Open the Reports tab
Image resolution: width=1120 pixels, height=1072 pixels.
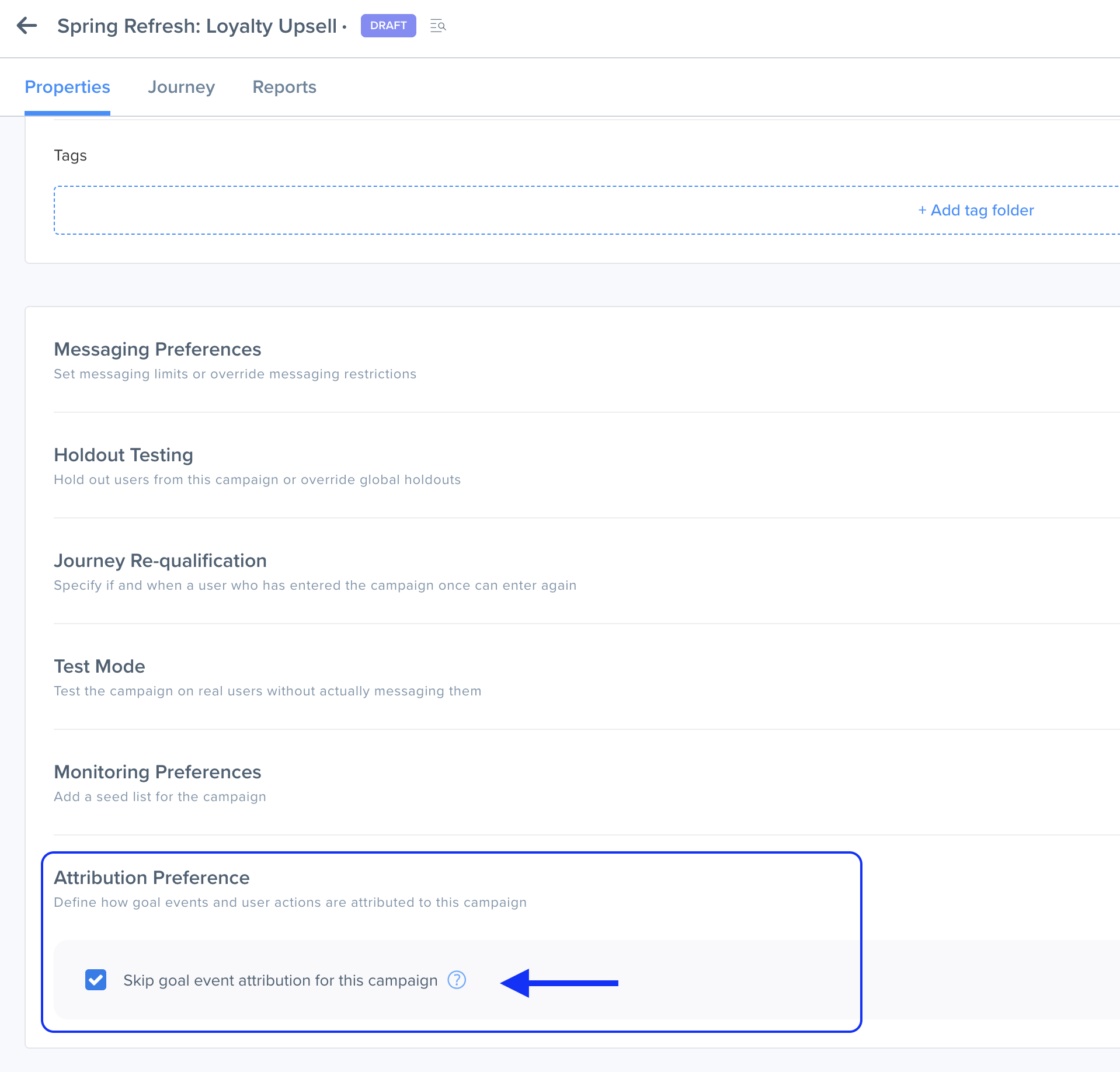coord(284,87)
